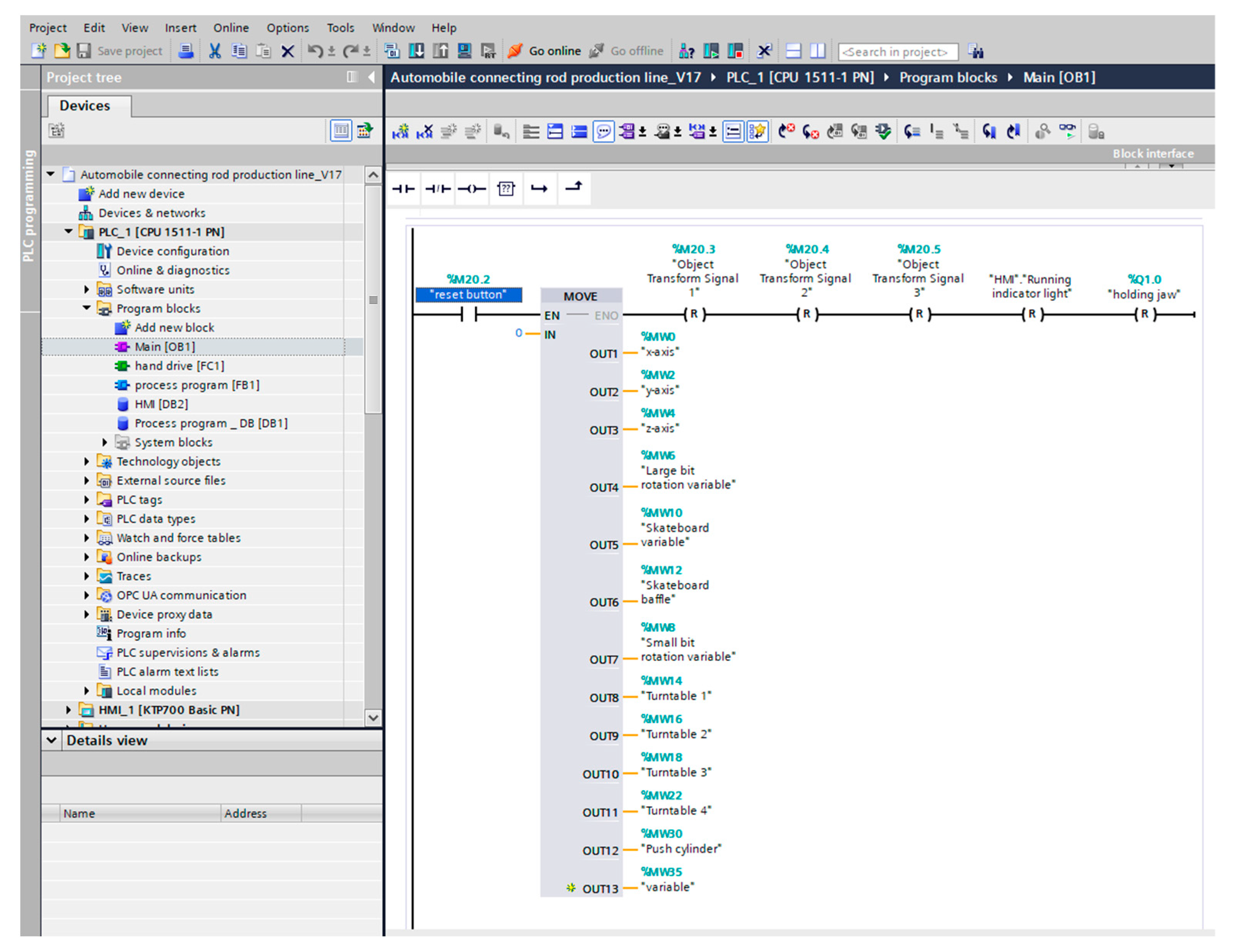Expand the PLC tags folder

tap(87, 499)
